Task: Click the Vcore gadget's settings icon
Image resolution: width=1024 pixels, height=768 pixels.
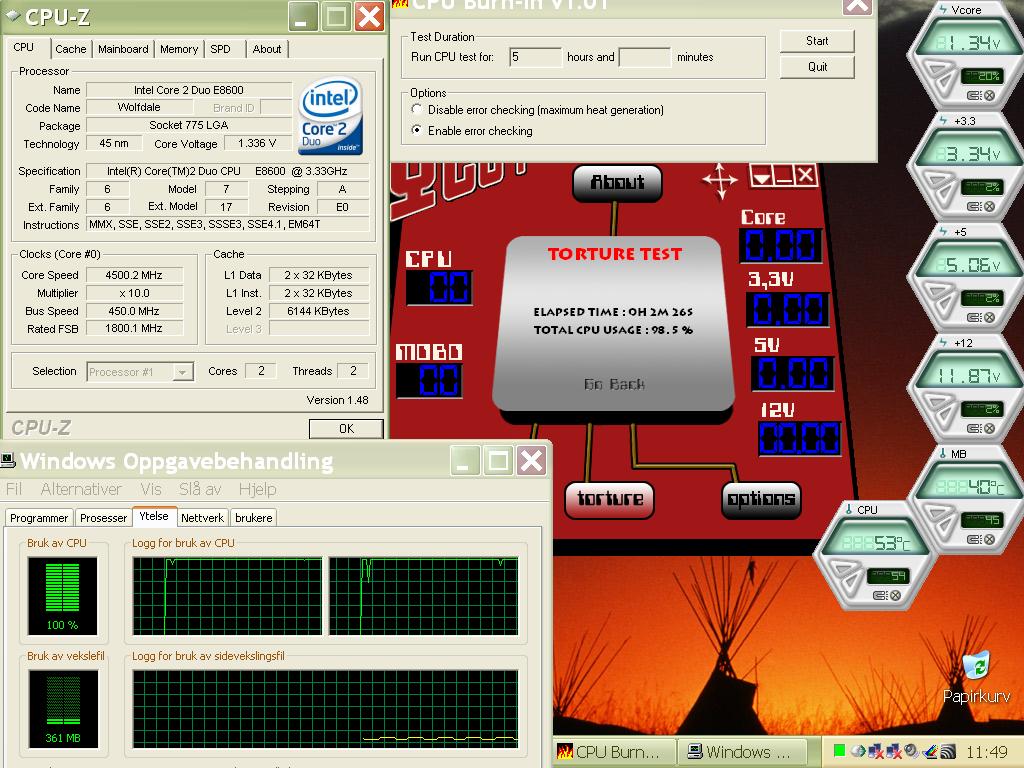Action: pyautogui.click(x=973, y=96)
